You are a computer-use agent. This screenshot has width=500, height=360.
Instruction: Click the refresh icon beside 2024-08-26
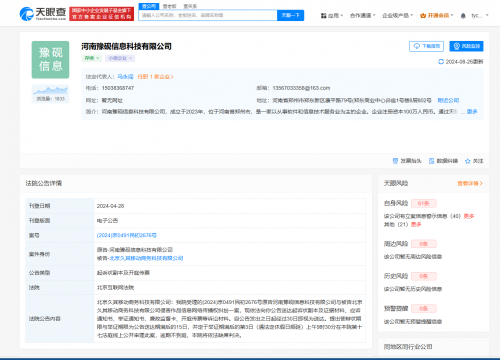441,62
